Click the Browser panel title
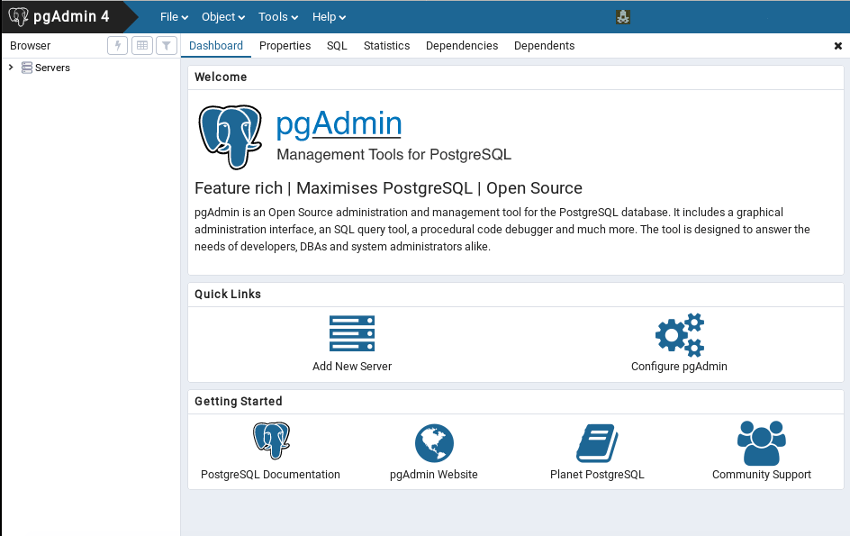This screenshot has height=536, width=850. click(x=30, y=46)
